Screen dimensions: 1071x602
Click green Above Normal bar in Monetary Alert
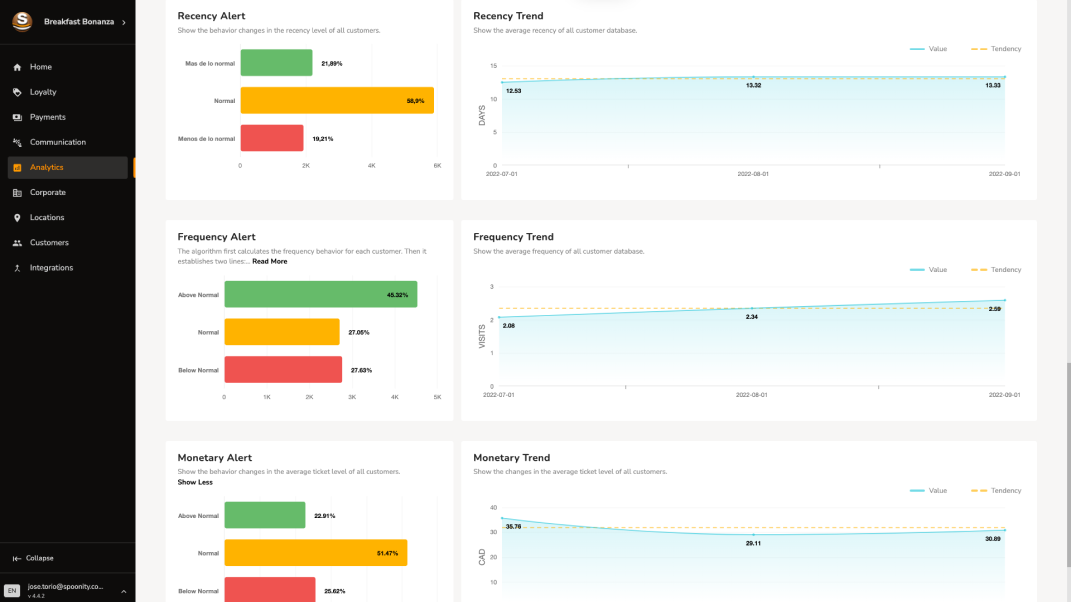pos(265,515)
